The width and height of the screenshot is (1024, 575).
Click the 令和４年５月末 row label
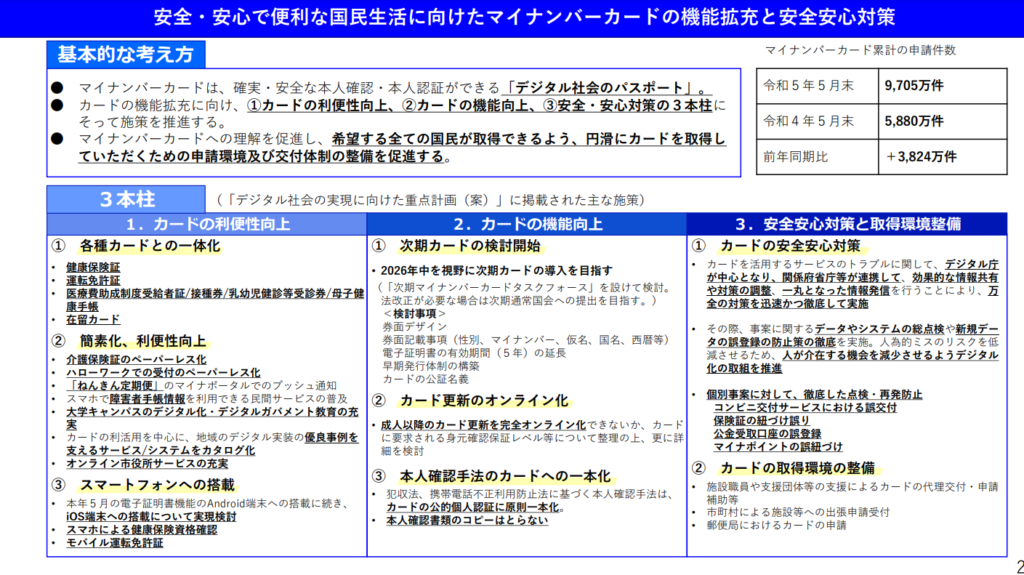pyautogui.click(x=818, y=121)
